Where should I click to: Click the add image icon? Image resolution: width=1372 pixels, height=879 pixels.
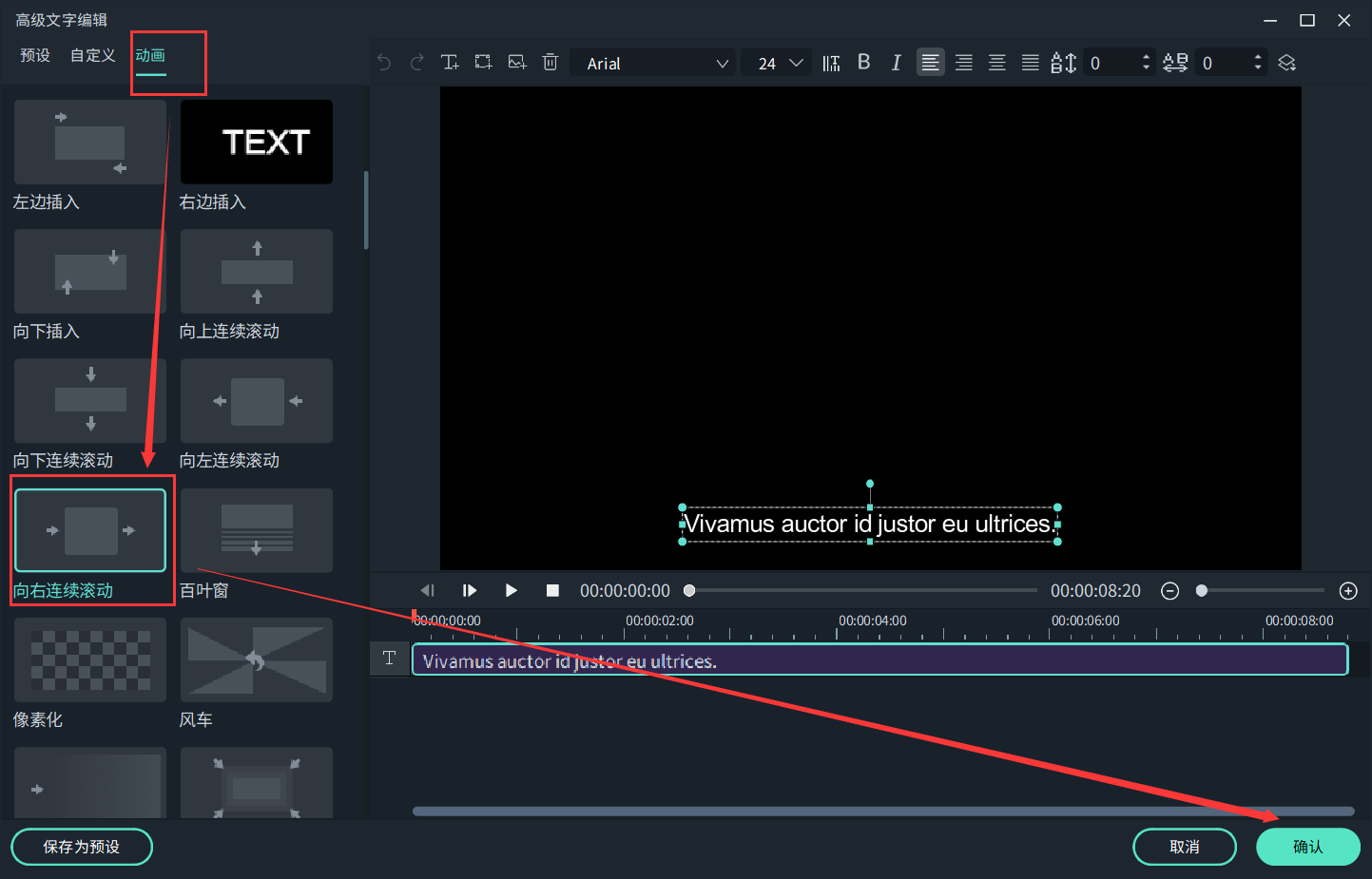coord(517,63)
